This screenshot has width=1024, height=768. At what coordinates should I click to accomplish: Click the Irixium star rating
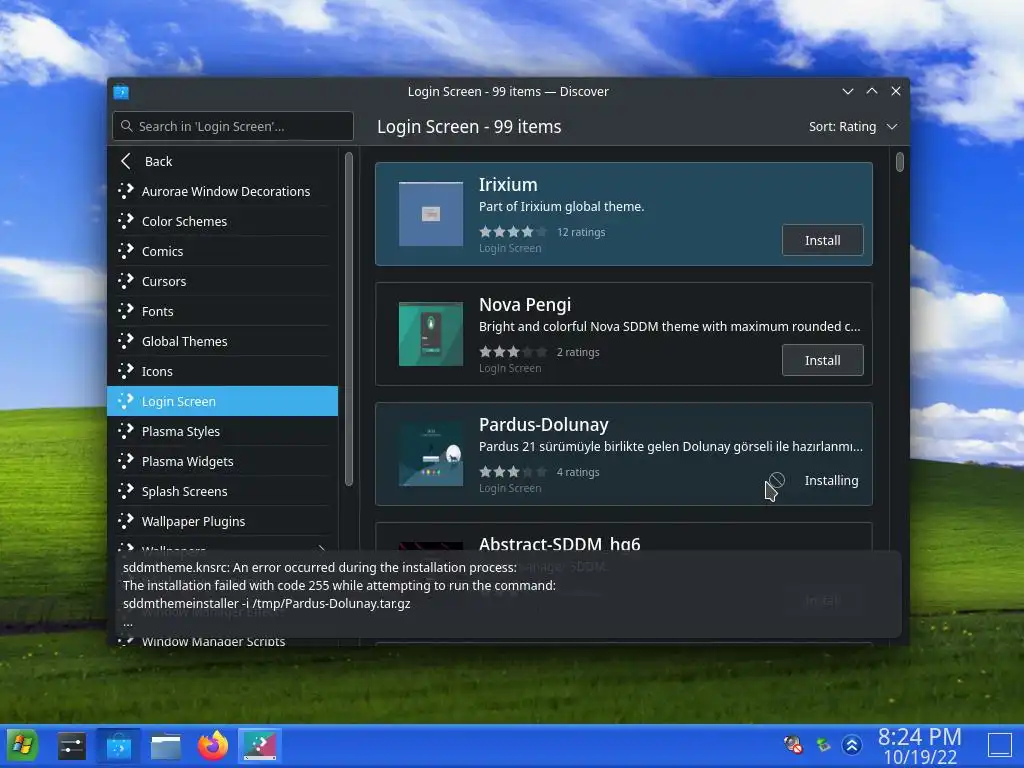[x=513, y=232]
